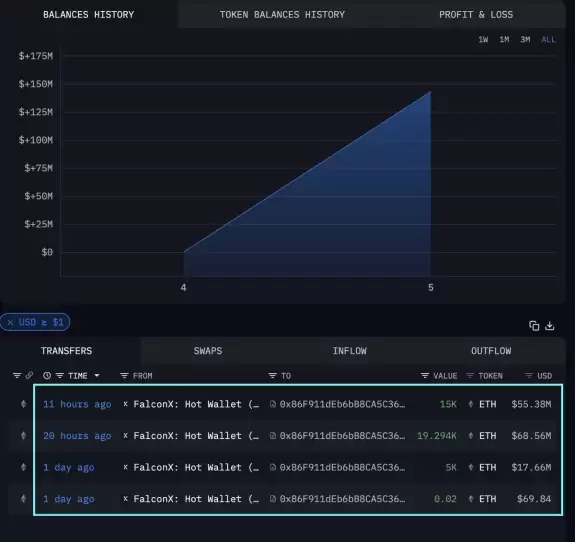Screen dimensions: 575x542
Task: Click contract icon beside address on 0.02 row
Action: tap(272, 499)
